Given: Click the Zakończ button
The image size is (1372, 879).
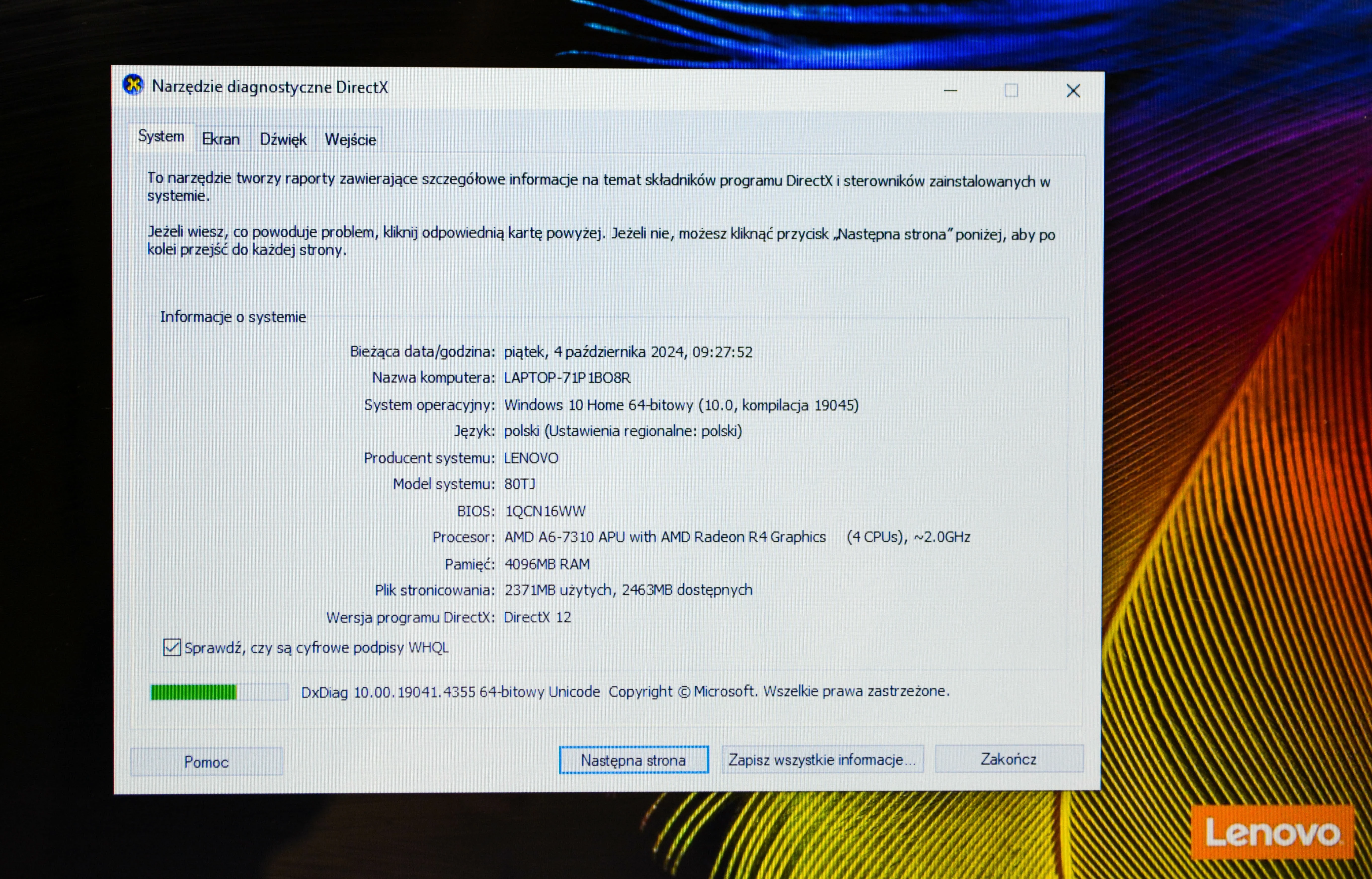Looking at the screenshot, I should tap(1009, 759).
